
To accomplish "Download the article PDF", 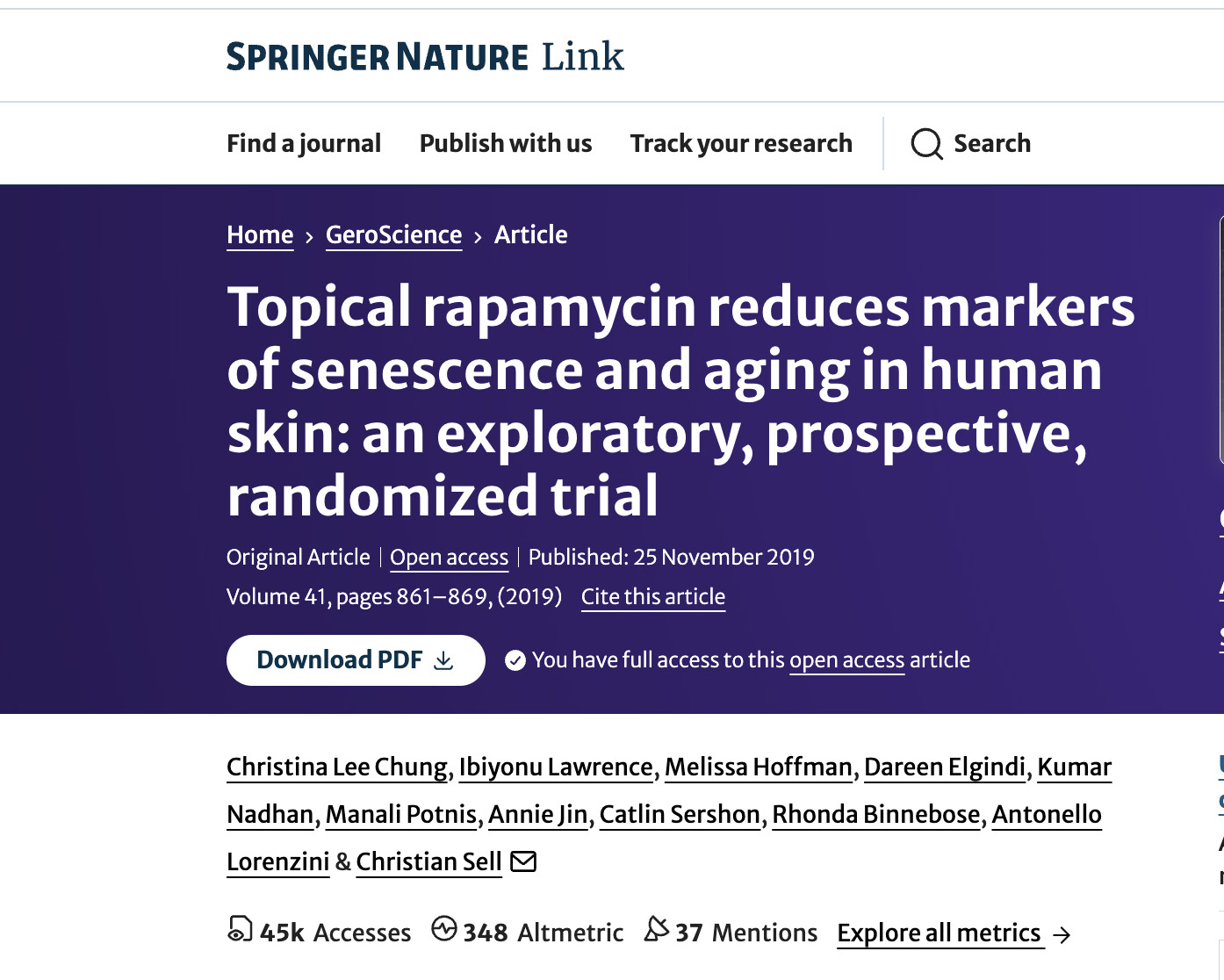I will [356, 660].
